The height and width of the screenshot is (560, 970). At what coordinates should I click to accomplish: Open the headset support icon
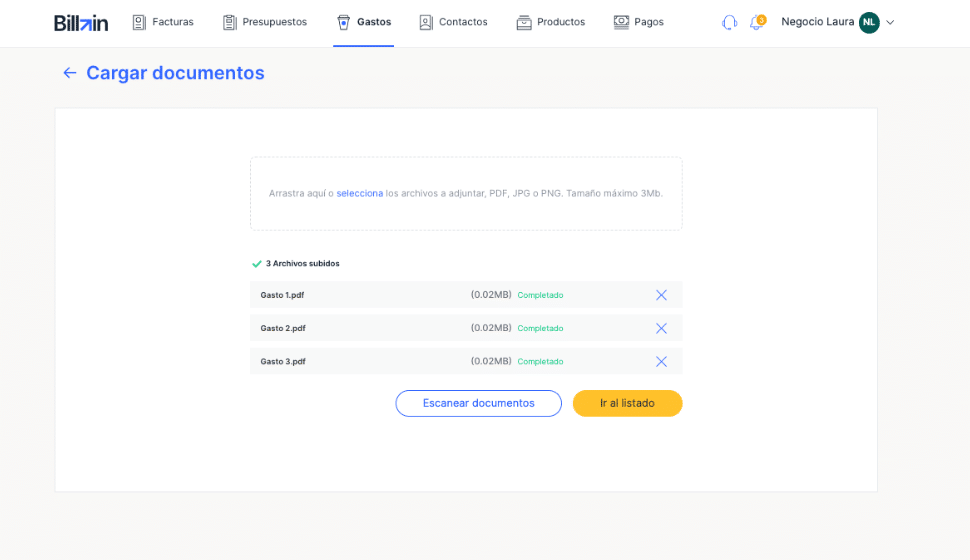click(x=729, y=22)
